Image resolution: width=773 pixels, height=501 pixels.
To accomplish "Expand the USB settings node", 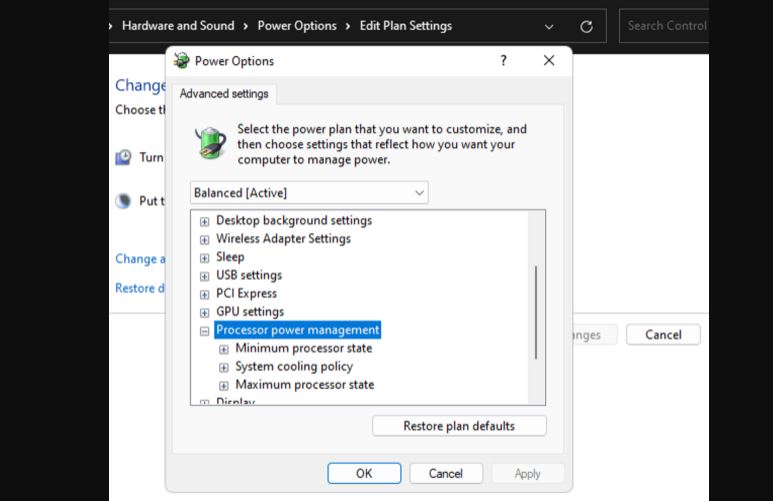I will coord(204,276).
